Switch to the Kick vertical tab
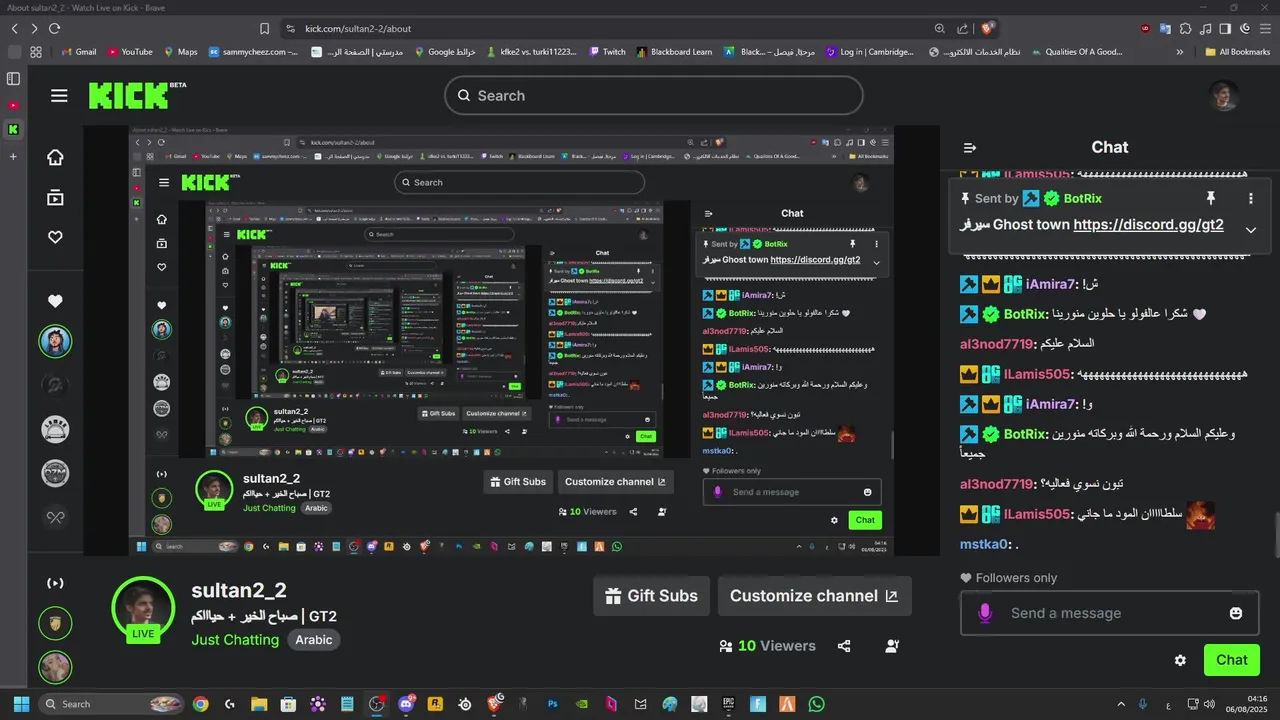 coord(13,129)
